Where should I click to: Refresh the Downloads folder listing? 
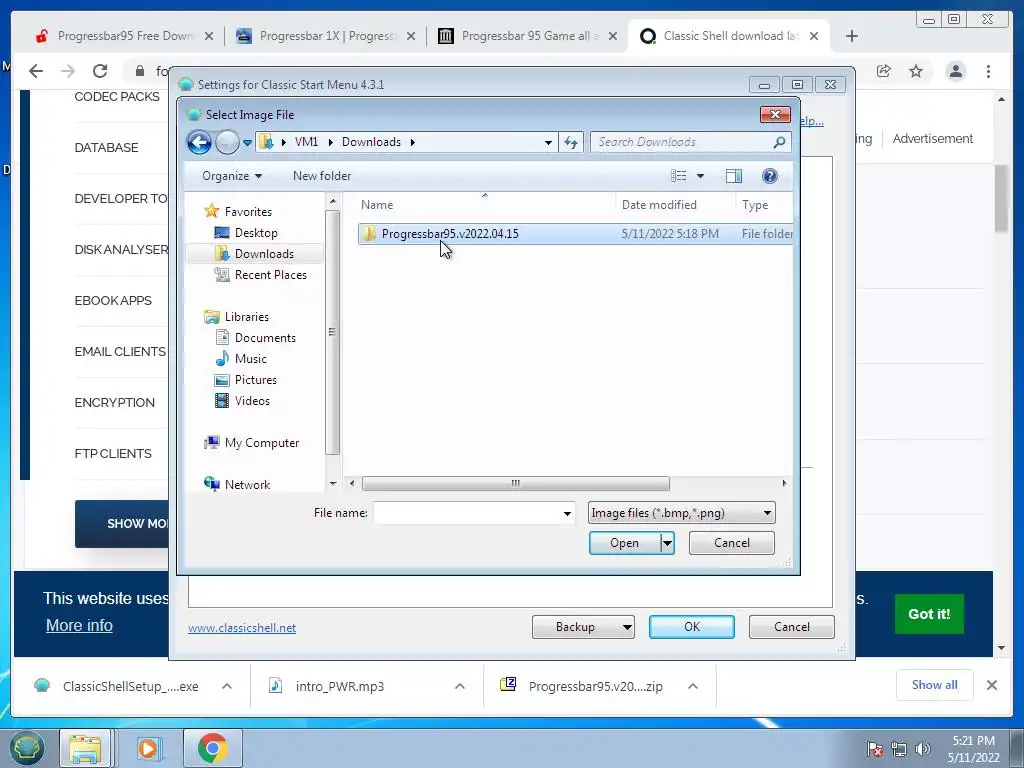pyautogui.click(x=571, y=142)
